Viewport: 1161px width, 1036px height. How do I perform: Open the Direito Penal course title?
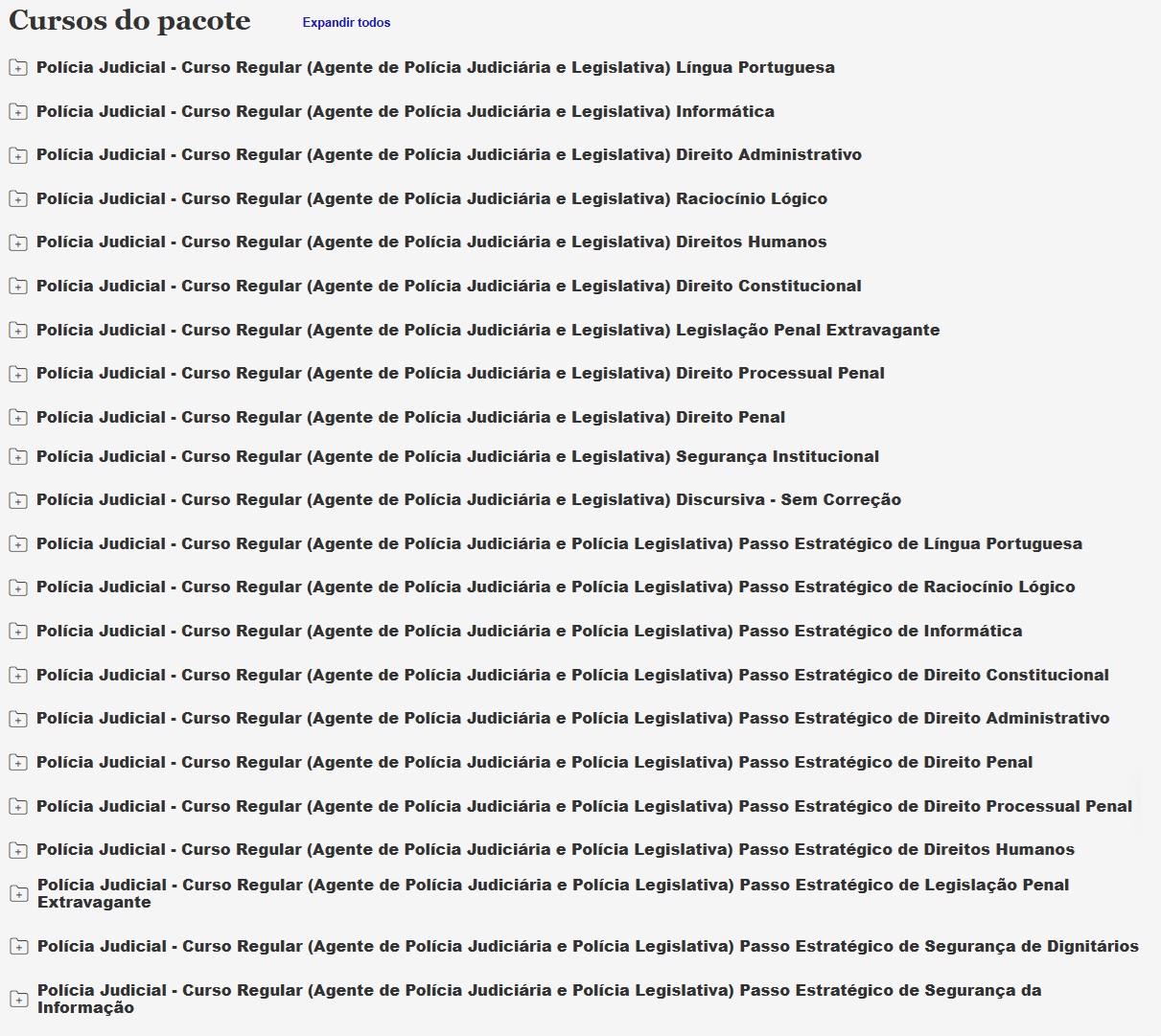[410, 418]
